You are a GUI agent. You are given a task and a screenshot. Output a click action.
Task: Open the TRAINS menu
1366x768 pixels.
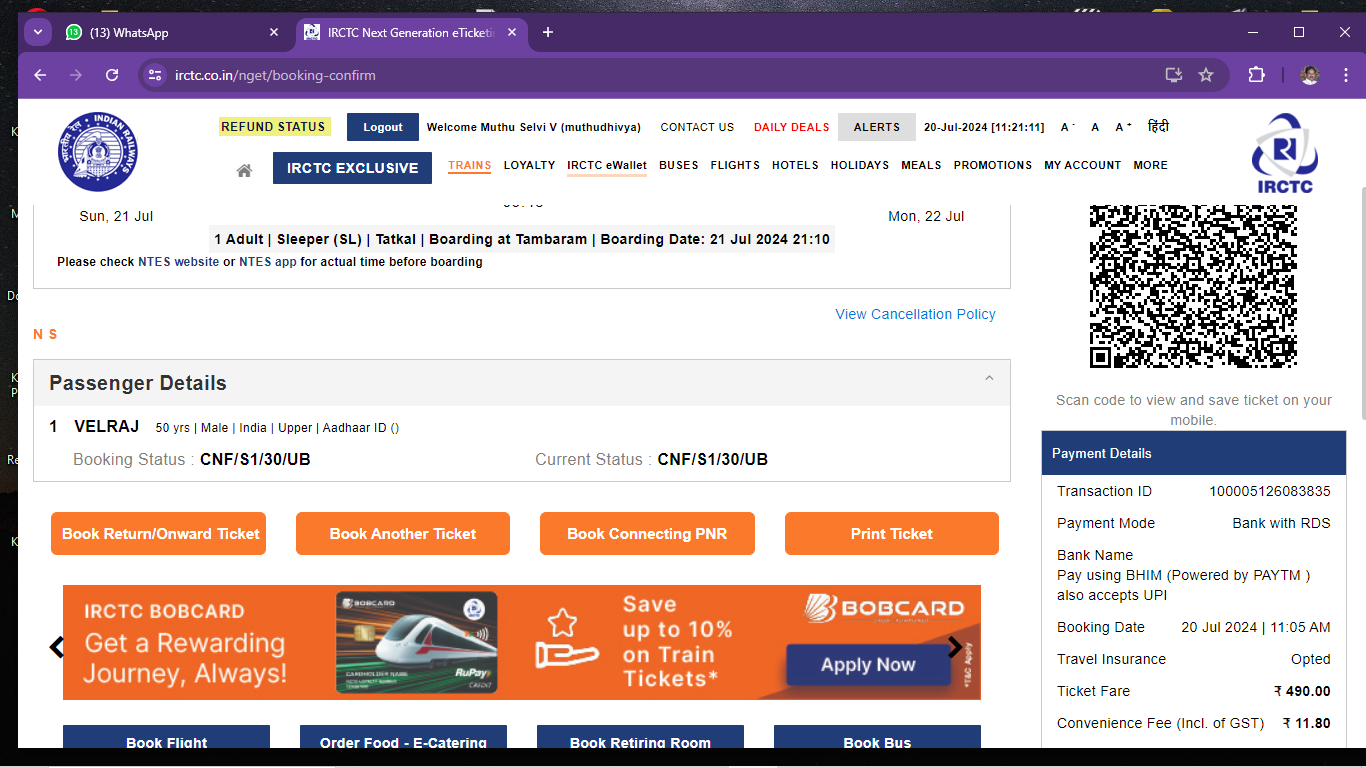[469, 165]
